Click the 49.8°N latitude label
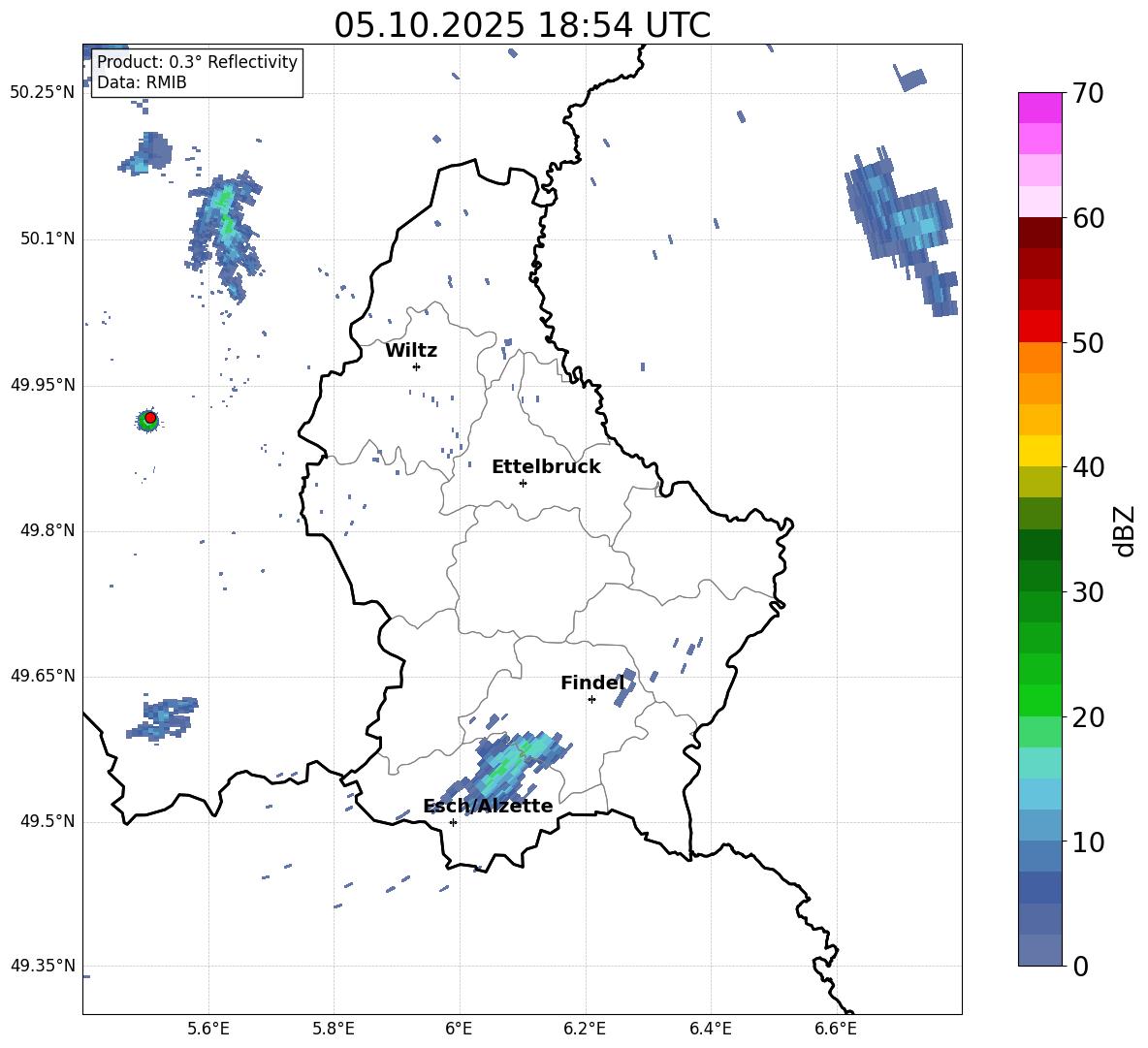The height and width of the screenshot is (1048, 1148). [x=48, y=530]
